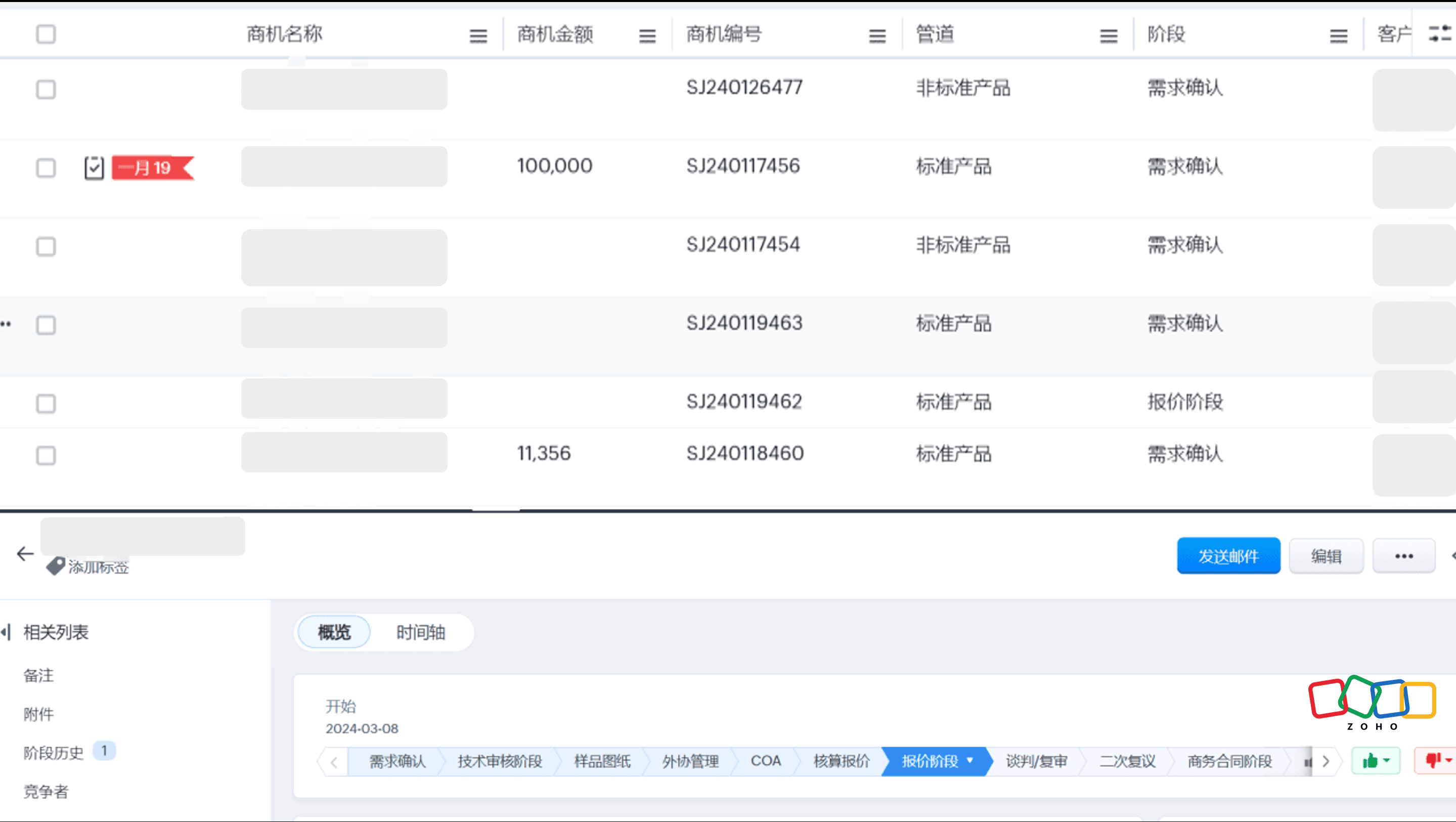Image resolution: width=1456 pixels, height=822 pixels.
Task: Open 附件 in related list
Action: click(x=38, y=714)
